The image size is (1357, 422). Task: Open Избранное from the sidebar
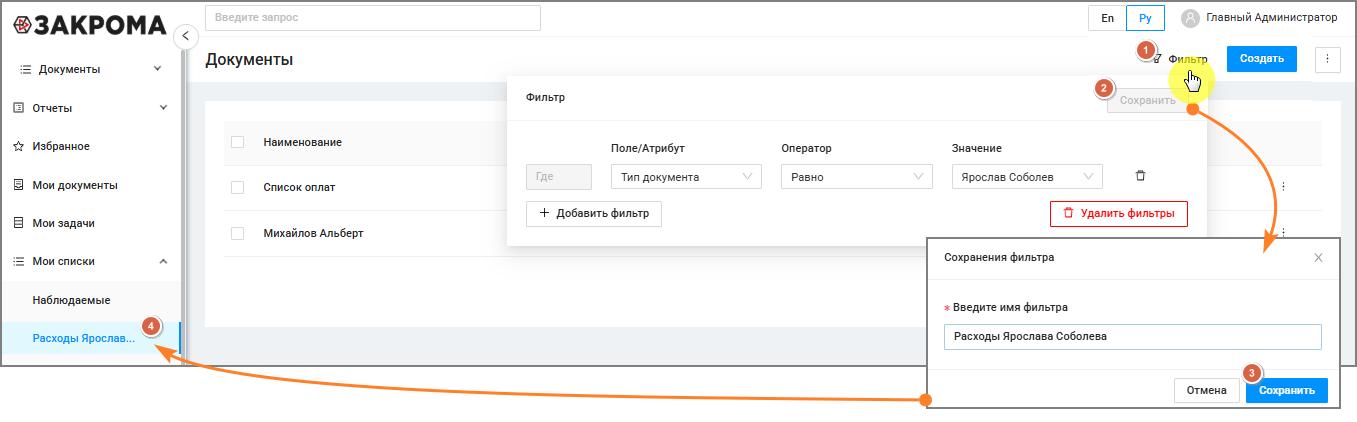(60, 146)
